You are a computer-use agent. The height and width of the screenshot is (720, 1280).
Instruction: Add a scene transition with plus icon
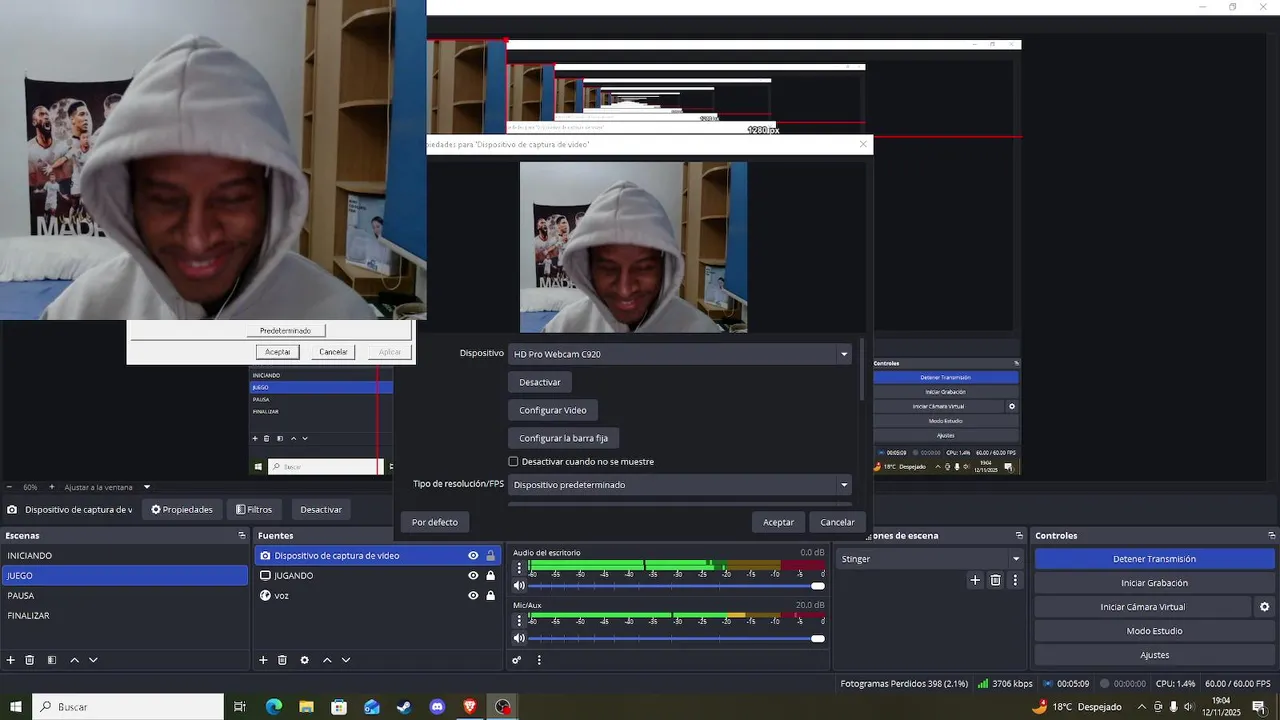point(975,580)
